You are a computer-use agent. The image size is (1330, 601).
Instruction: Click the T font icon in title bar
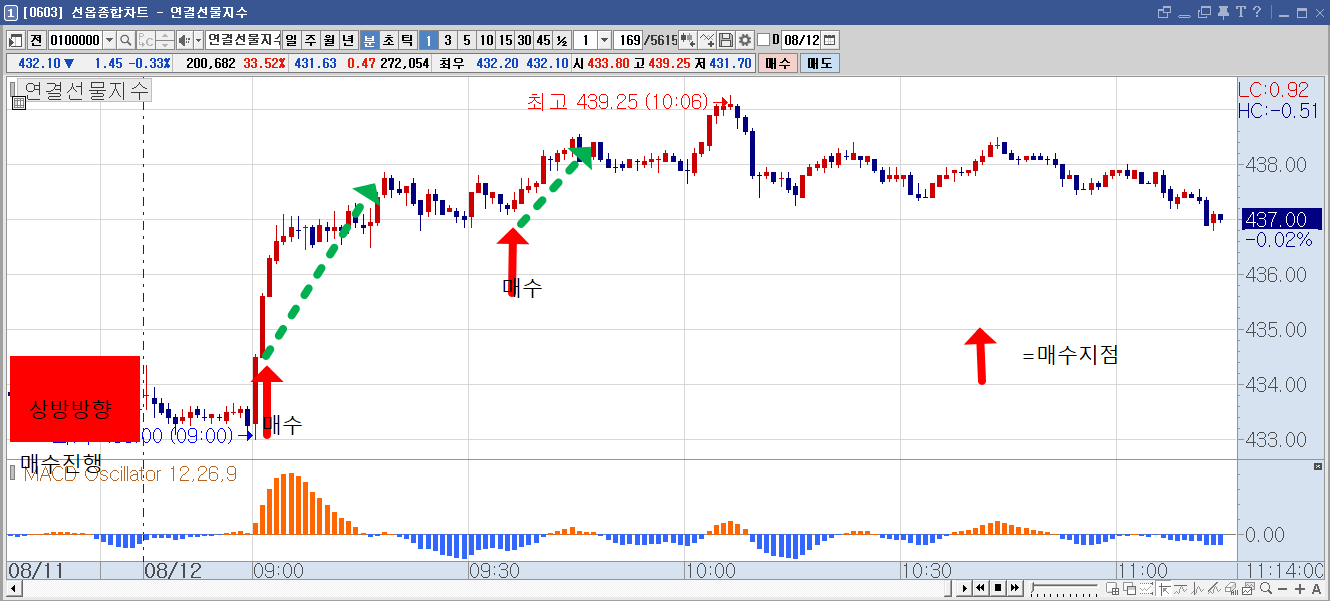point(1241,12)
